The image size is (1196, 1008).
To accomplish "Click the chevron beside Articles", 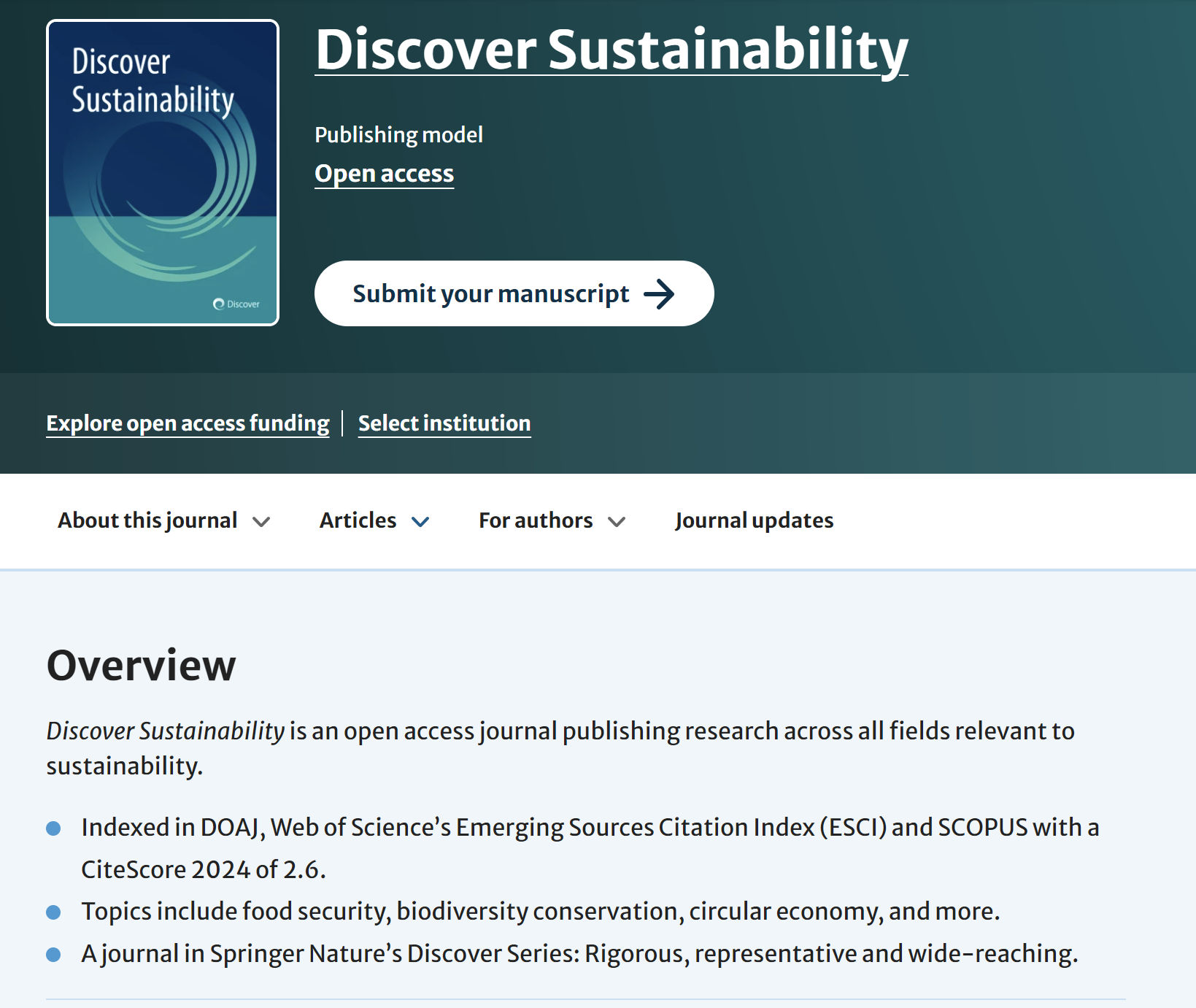I will pyautogui.click(x=420, y=522).
